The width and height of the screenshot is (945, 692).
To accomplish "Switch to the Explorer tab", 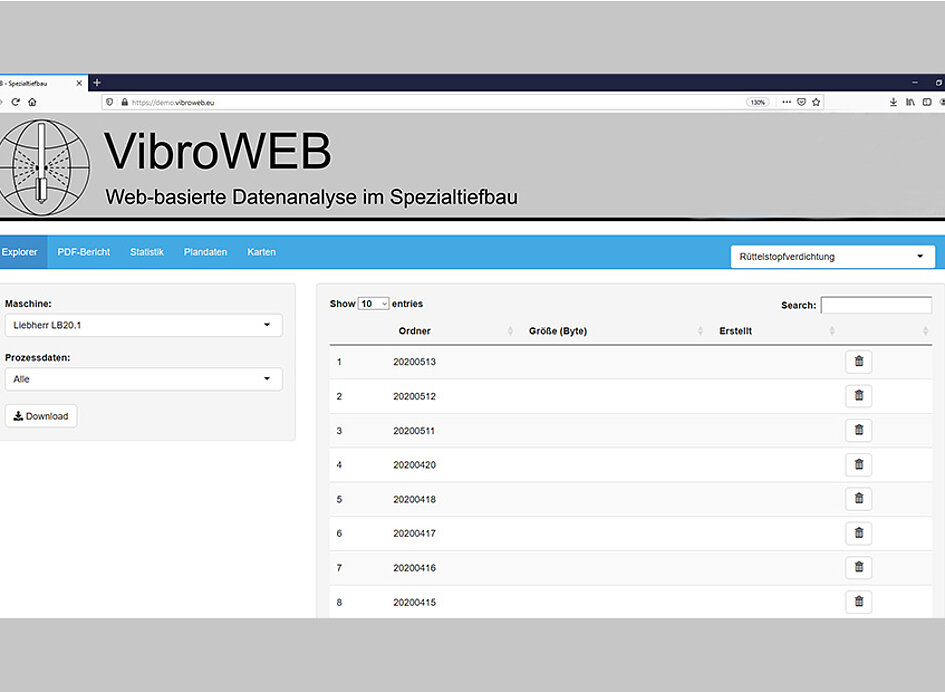I will tap(20, 252).
